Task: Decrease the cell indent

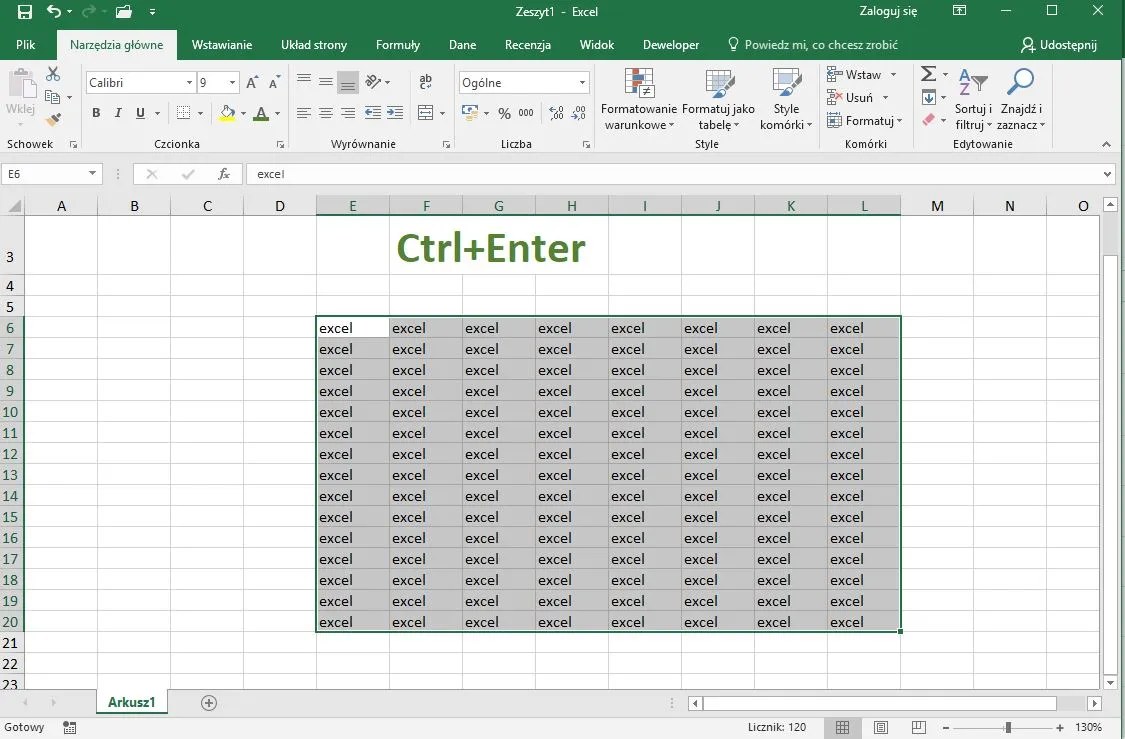Action: [373, 113]
